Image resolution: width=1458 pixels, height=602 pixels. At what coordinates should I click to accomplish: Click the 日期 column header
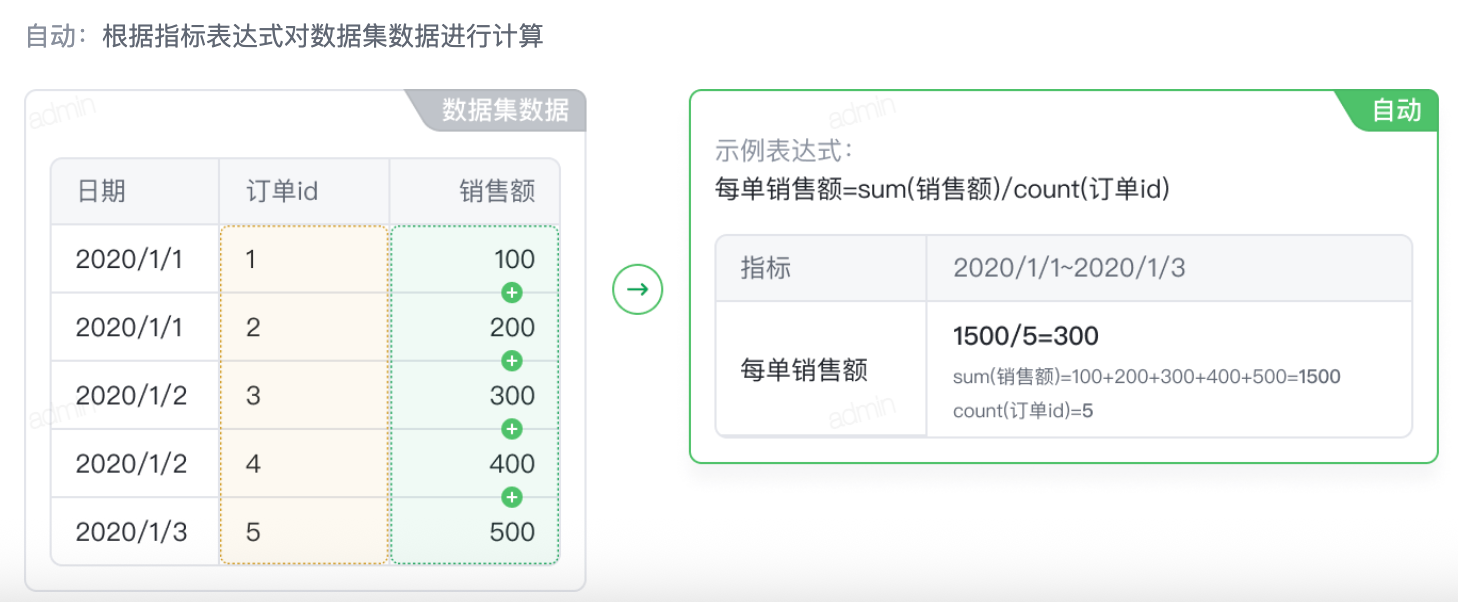tap(136, 191)
